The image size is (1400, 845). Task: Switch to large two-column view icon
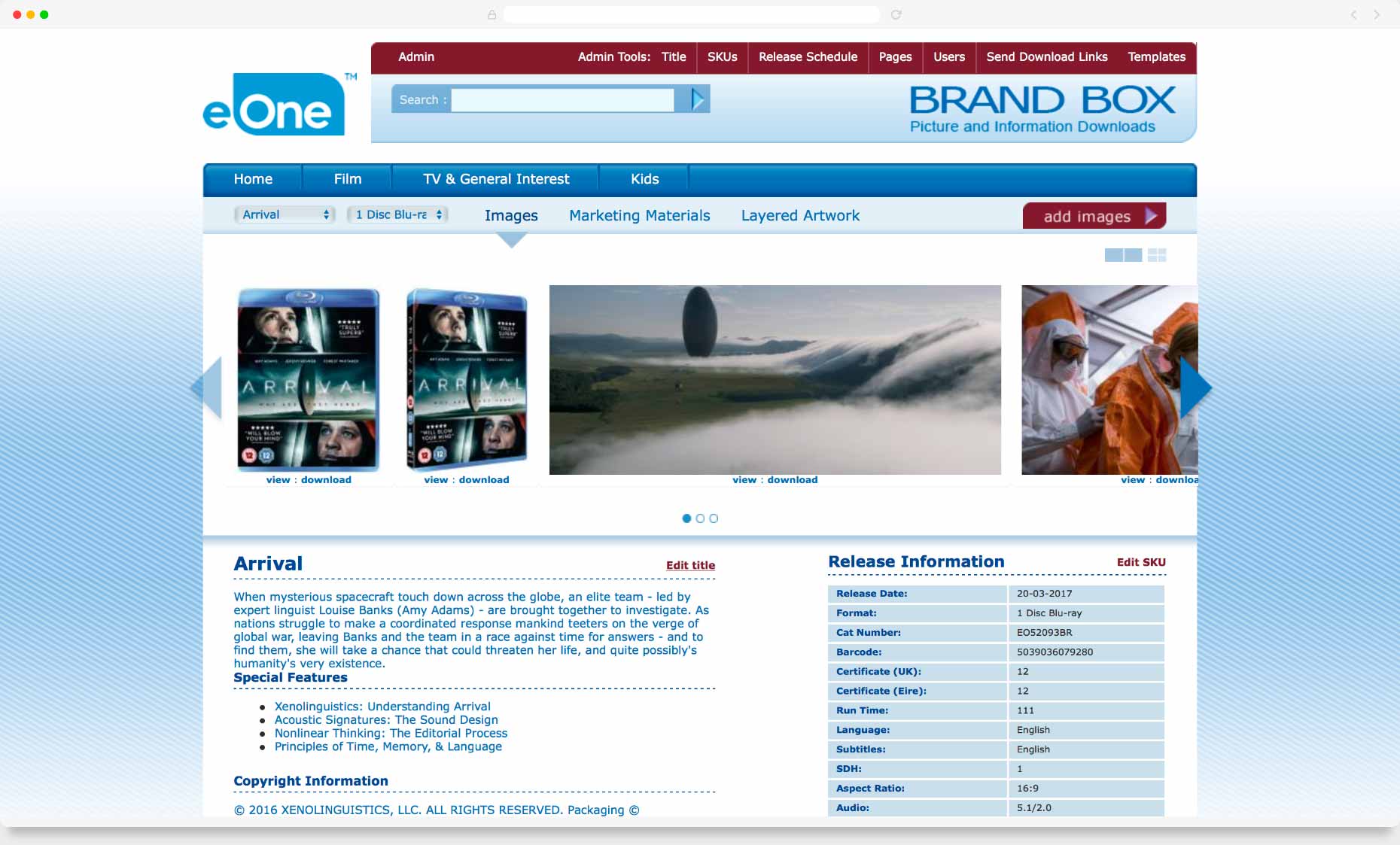coord(1123,255)
